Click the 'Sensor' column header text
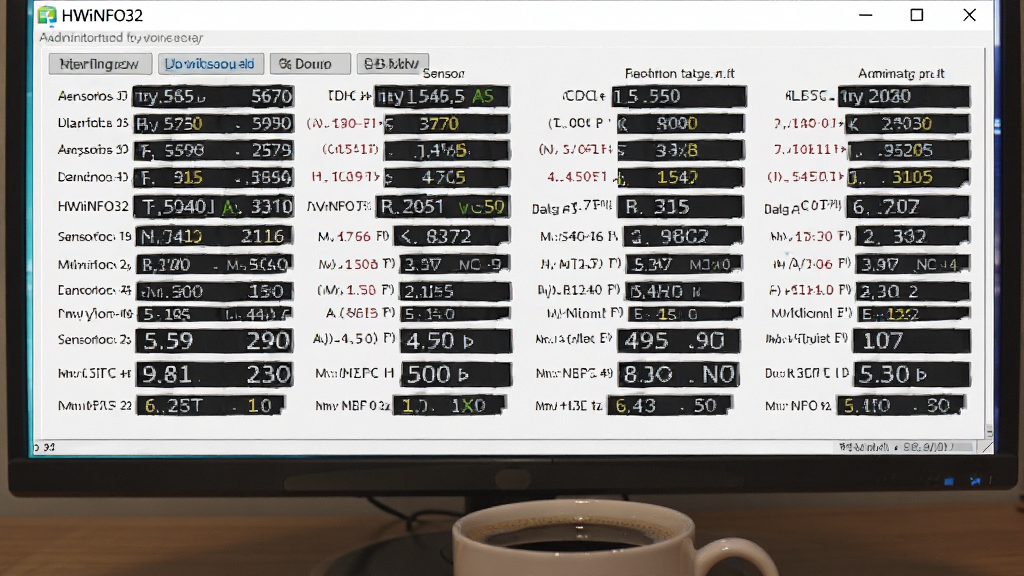 tap(443, 74)
